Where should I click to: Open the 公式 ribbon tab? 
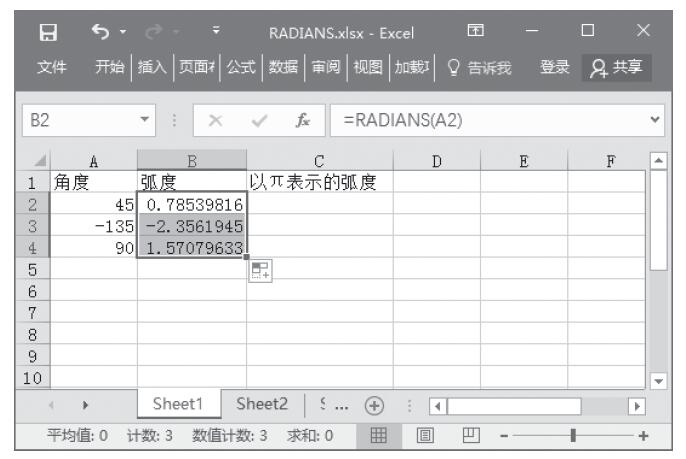tap(241, 68)
